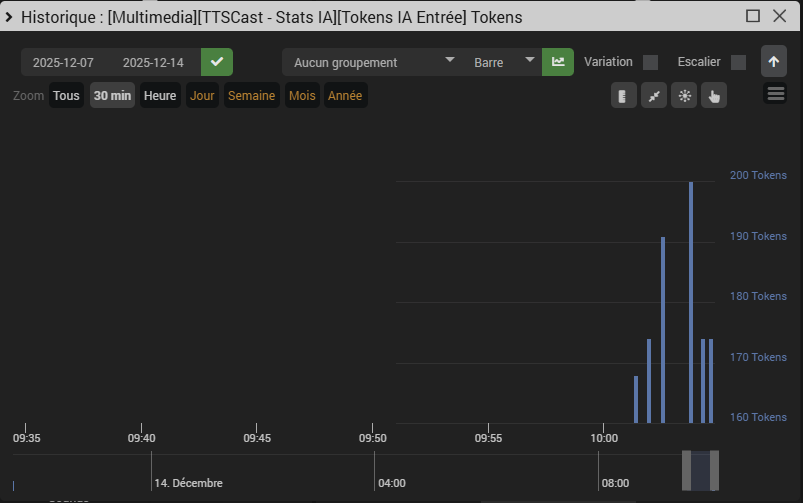The width and height of the screenshot is (803, 503).
Task: Set zoom range to 'Semaine'
Action: coord(251,96)
